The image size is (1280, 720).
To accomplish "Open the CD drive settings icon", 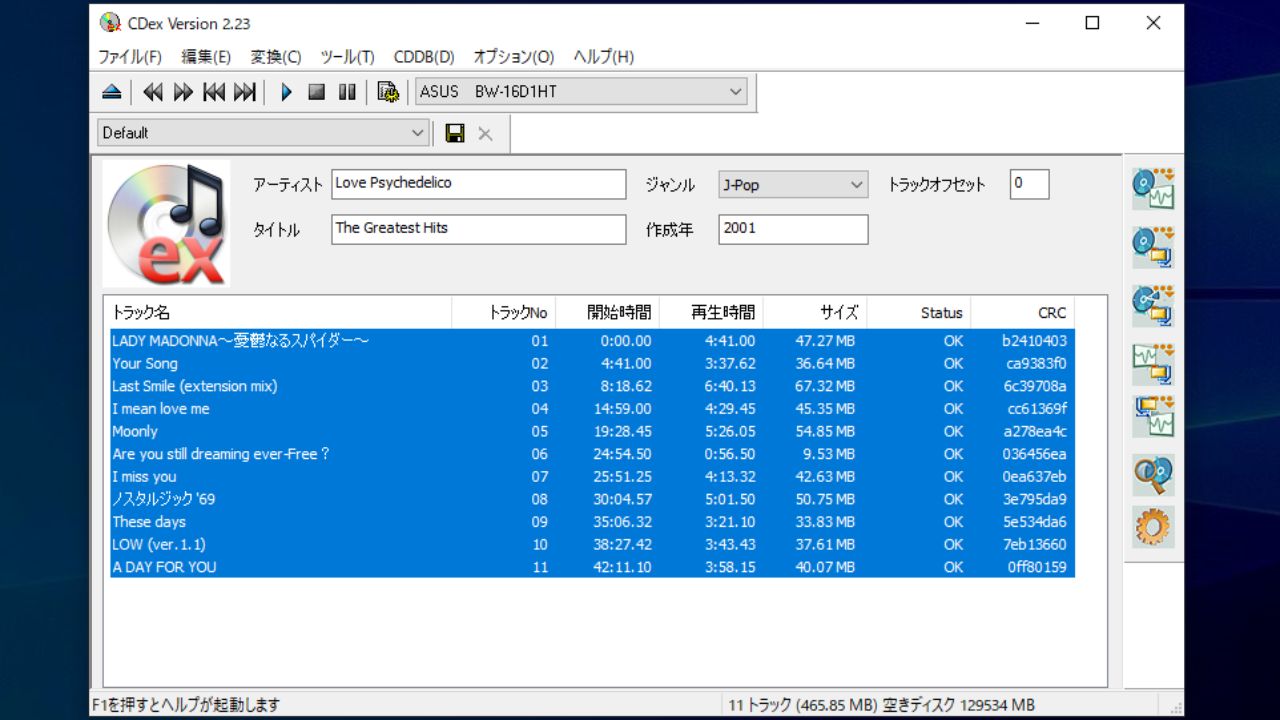I will point(388,92).
